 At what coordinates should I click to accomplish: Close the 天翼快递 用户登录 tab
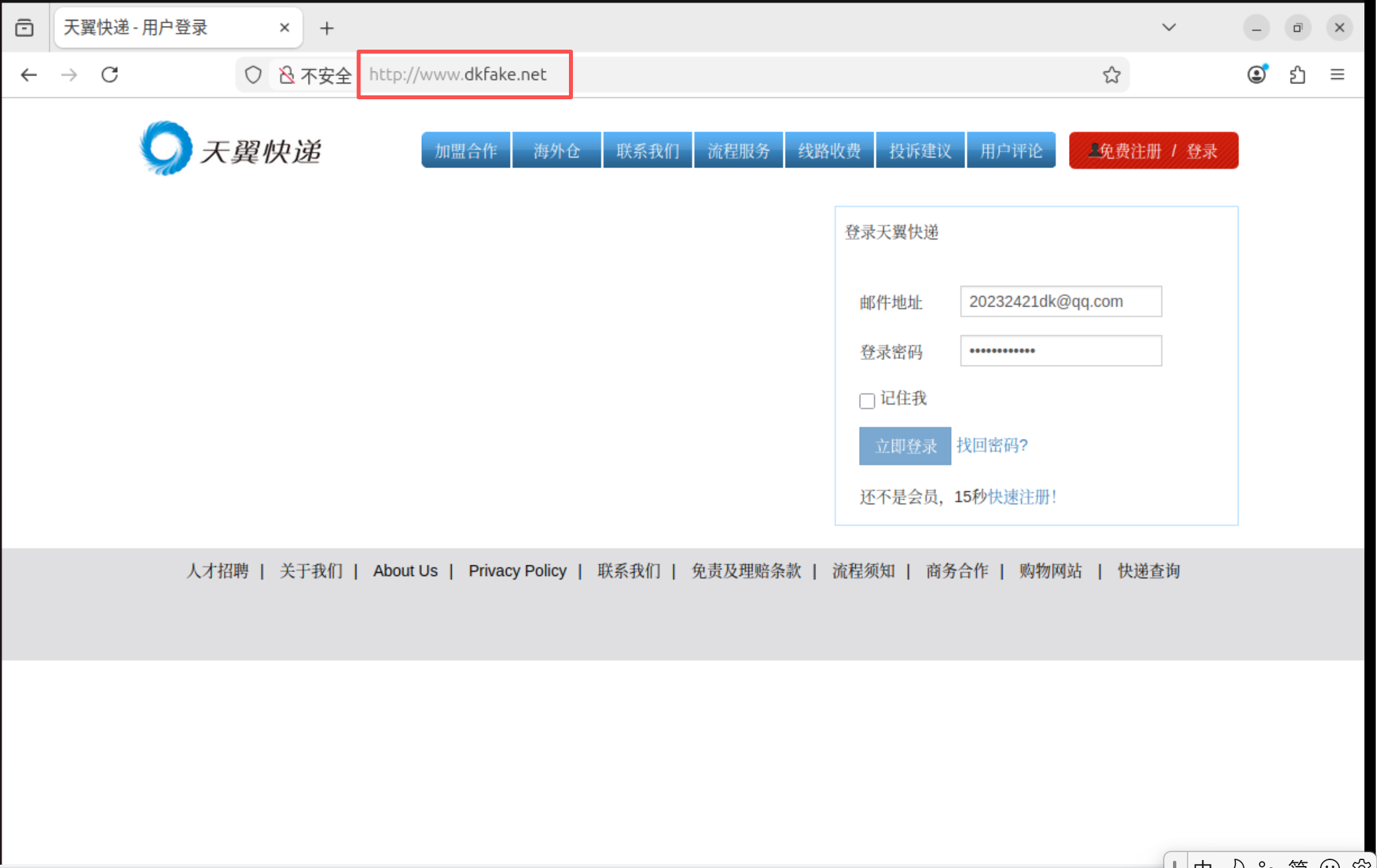[x=284, y=28]
